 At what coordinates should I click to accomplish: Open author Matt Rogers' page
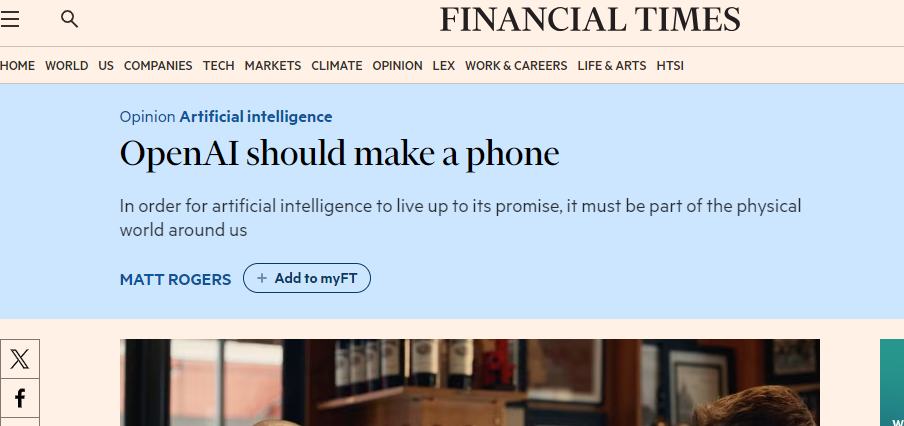(x=175, y=279)
